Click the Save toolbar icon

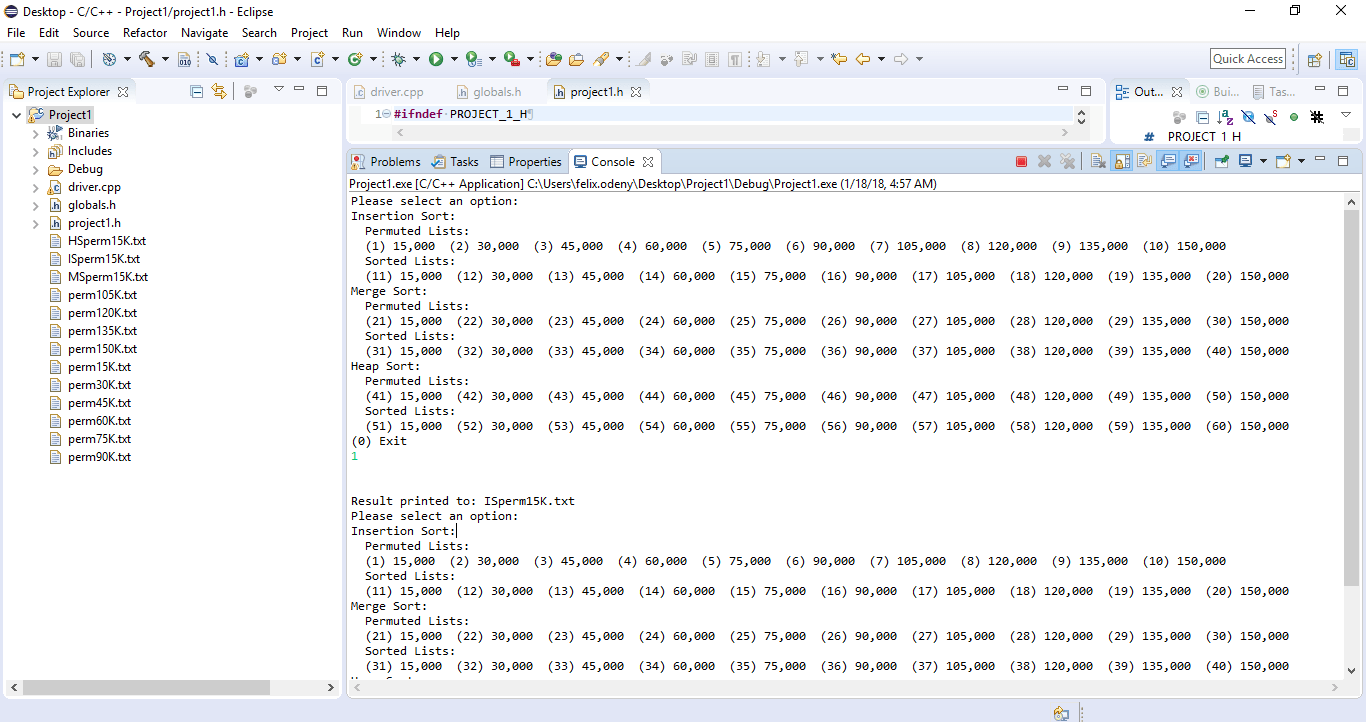(x=53, y=59)
